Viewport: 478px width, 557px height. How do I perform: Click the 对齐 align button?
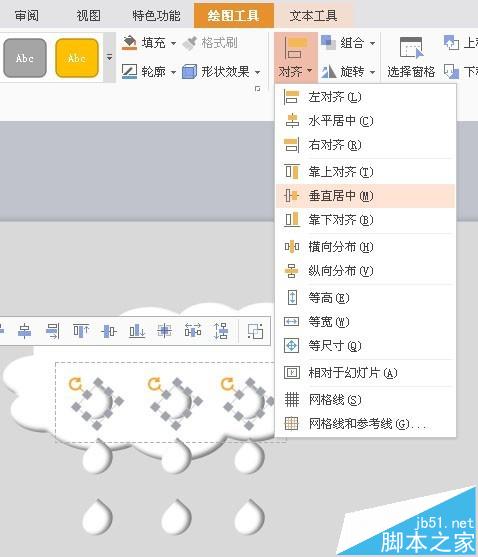(x=295, y=58)
